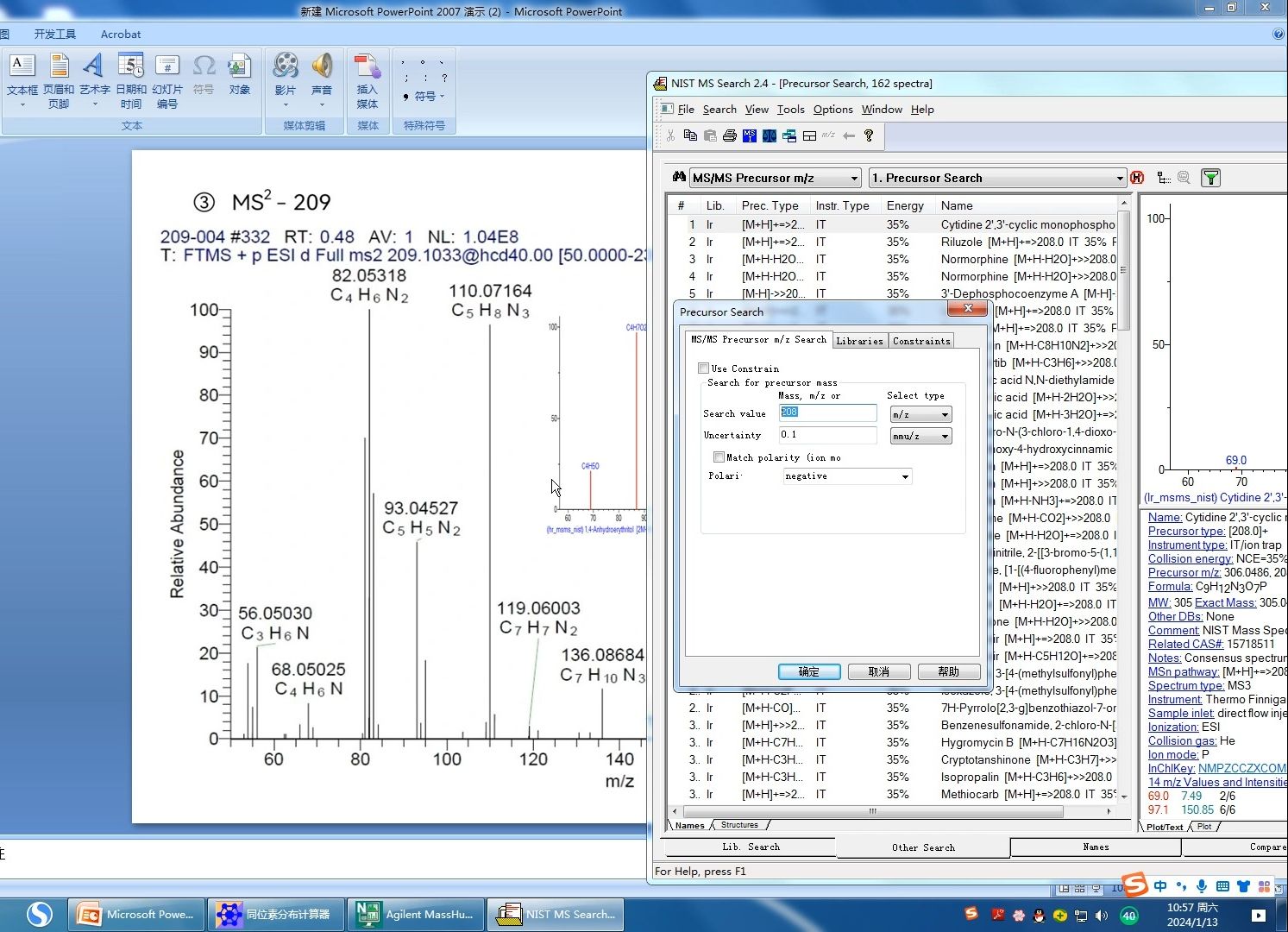Enable the Use Constrain checkbox
Viewport: 1288px width, 932px height.
click(704, 368)
